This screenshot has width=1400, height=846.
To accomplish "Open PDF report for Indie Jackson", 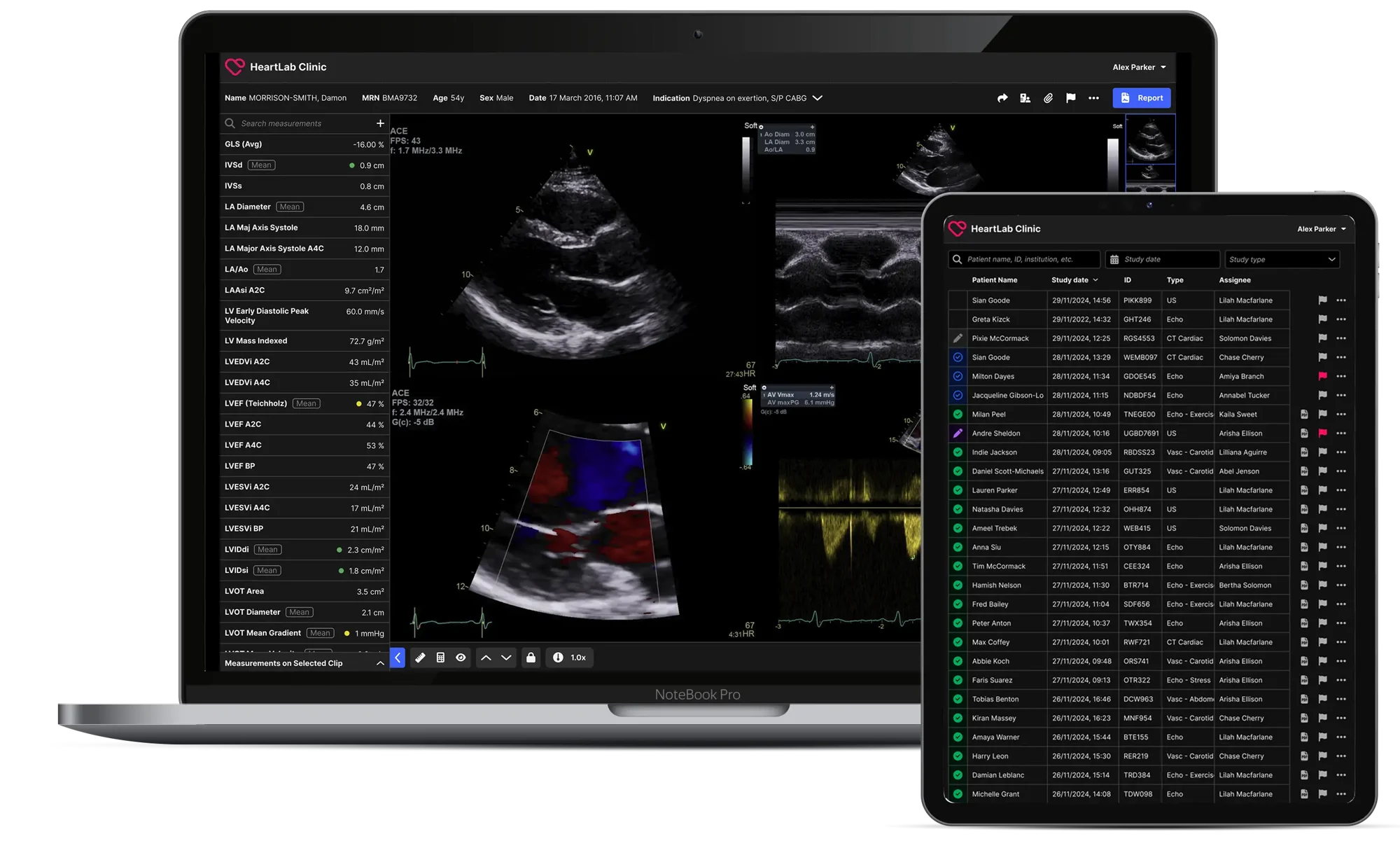I will 1304,452.
